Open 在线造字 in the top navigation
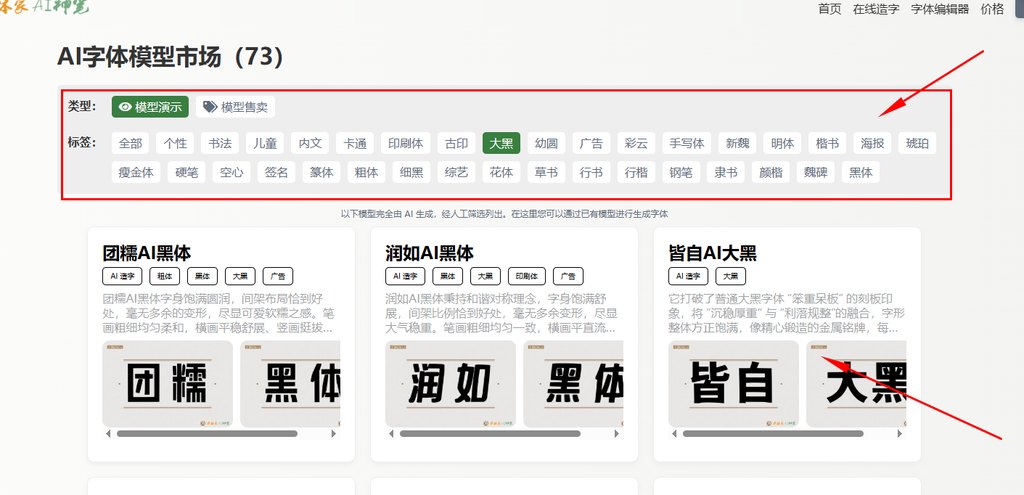 click(876, 9)
